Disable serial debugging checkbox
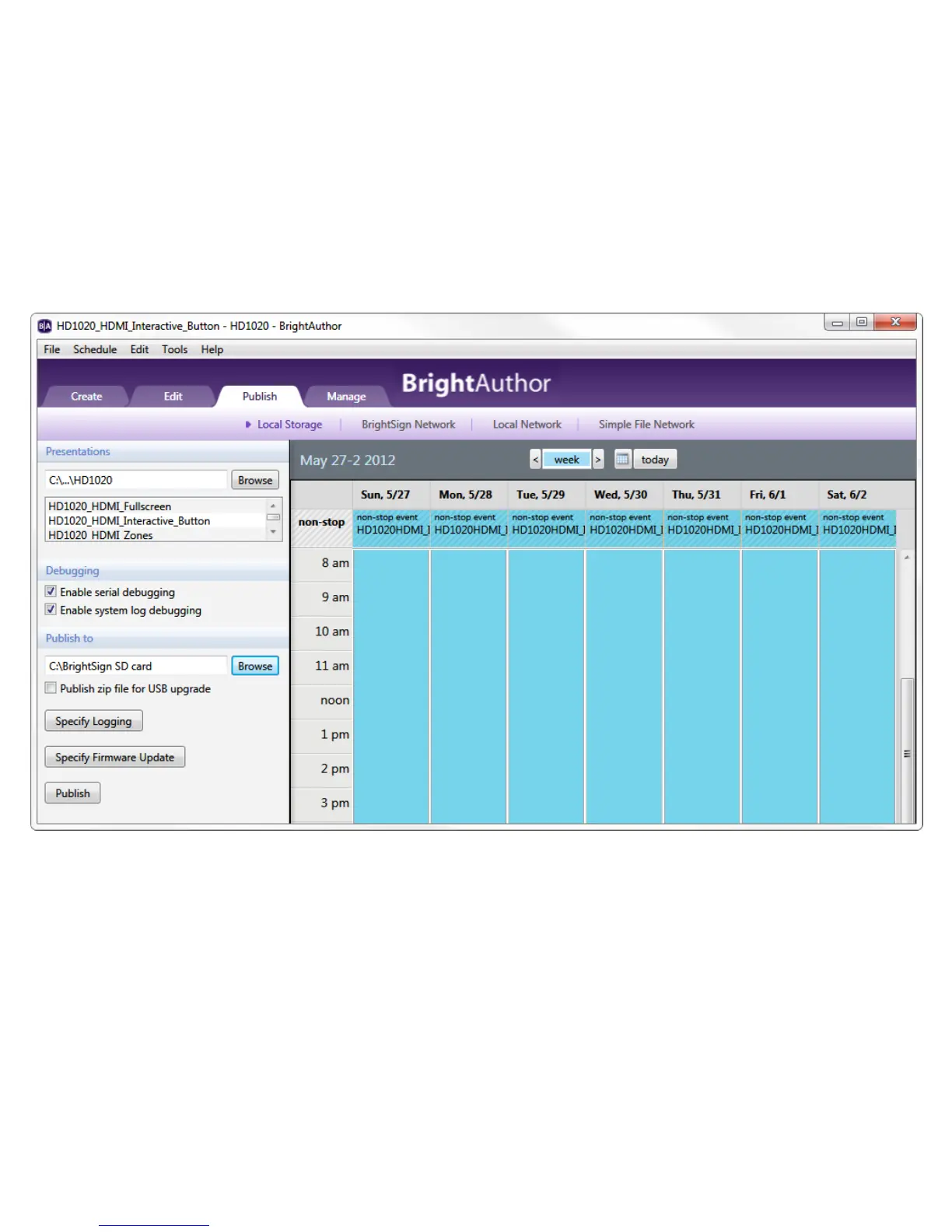 click(51, 592)
